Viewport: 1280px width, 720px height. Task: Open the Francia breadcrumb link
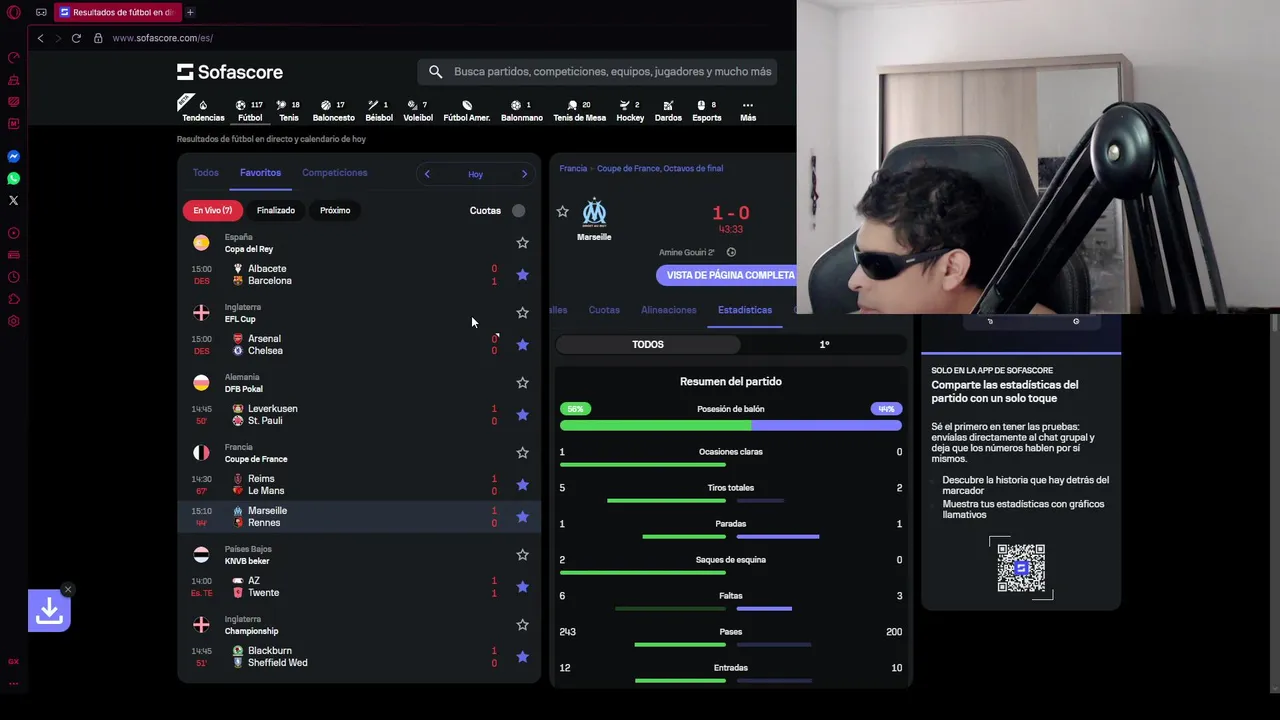pos(573,168)
